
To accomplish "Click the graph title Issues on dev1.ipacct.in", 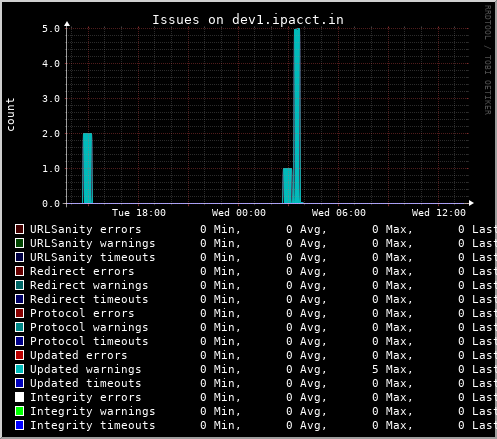I will click(x=248, y=20).
